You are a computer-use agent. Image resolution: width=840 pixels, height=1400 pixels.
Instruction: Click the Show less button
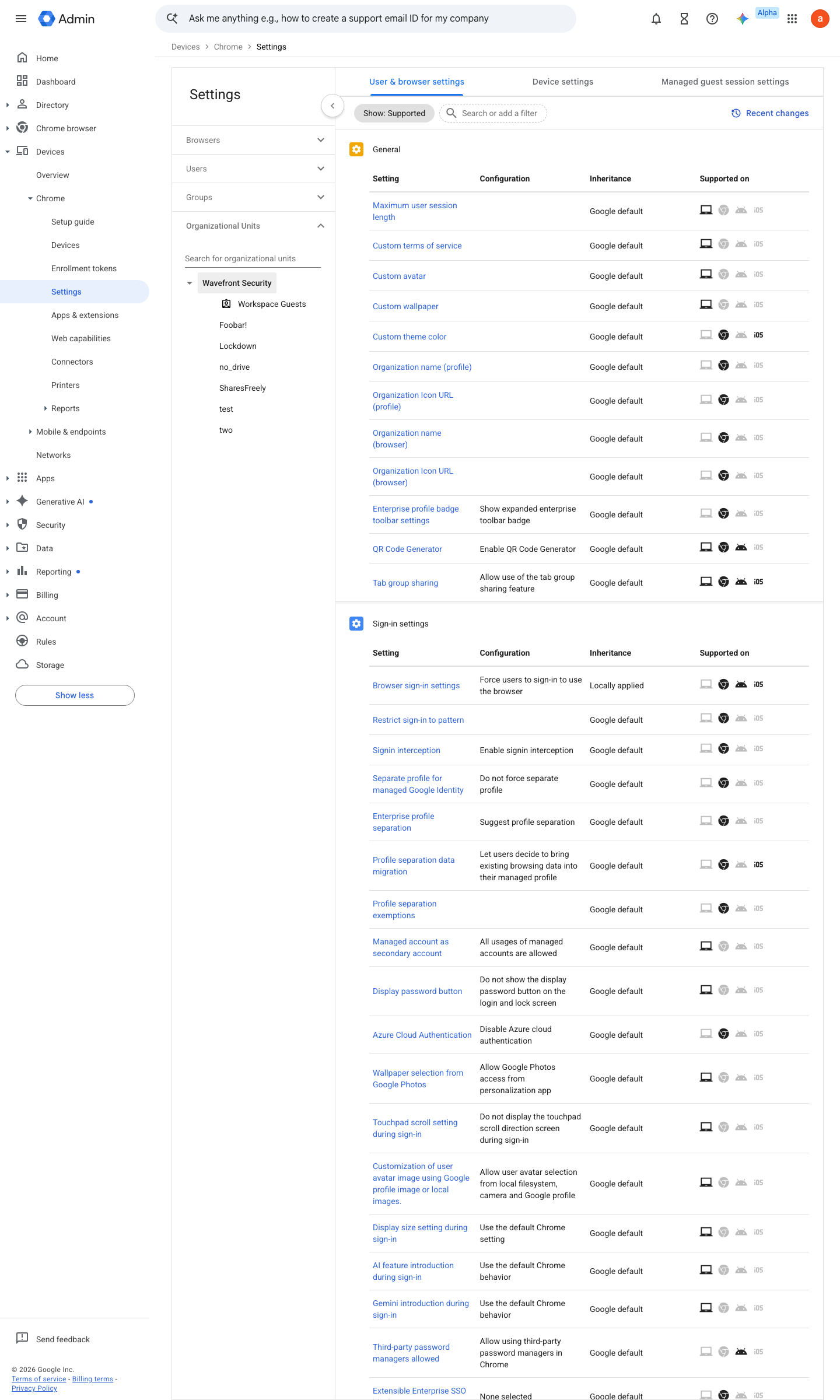75,695
